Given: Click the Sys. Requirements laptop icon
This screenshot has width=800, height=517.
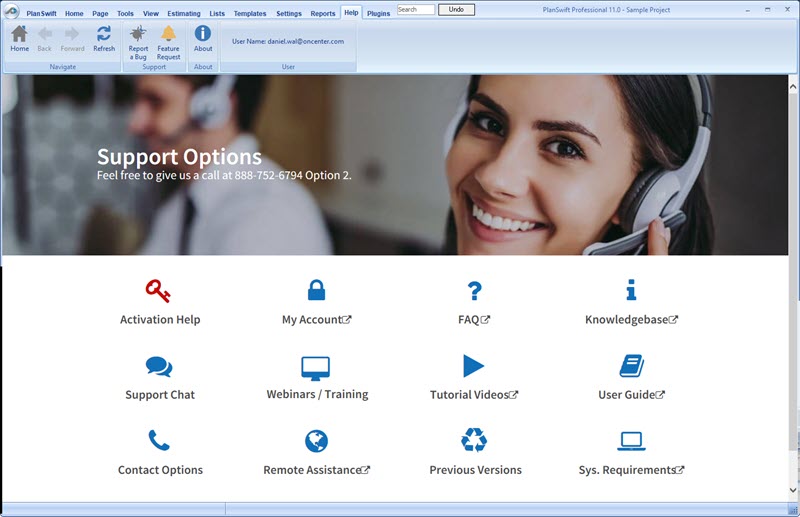Looking at the screenshot, I should (632, 441).
